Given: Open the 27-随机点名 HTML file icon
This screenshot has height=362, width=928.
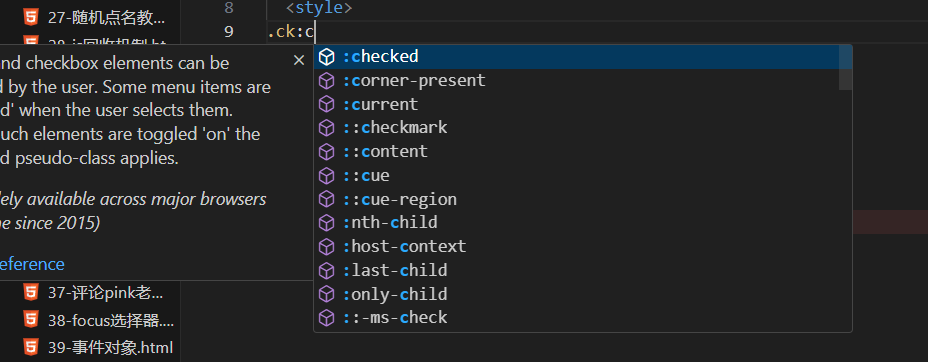Looking at the screenshot, I should coord(31,18).
